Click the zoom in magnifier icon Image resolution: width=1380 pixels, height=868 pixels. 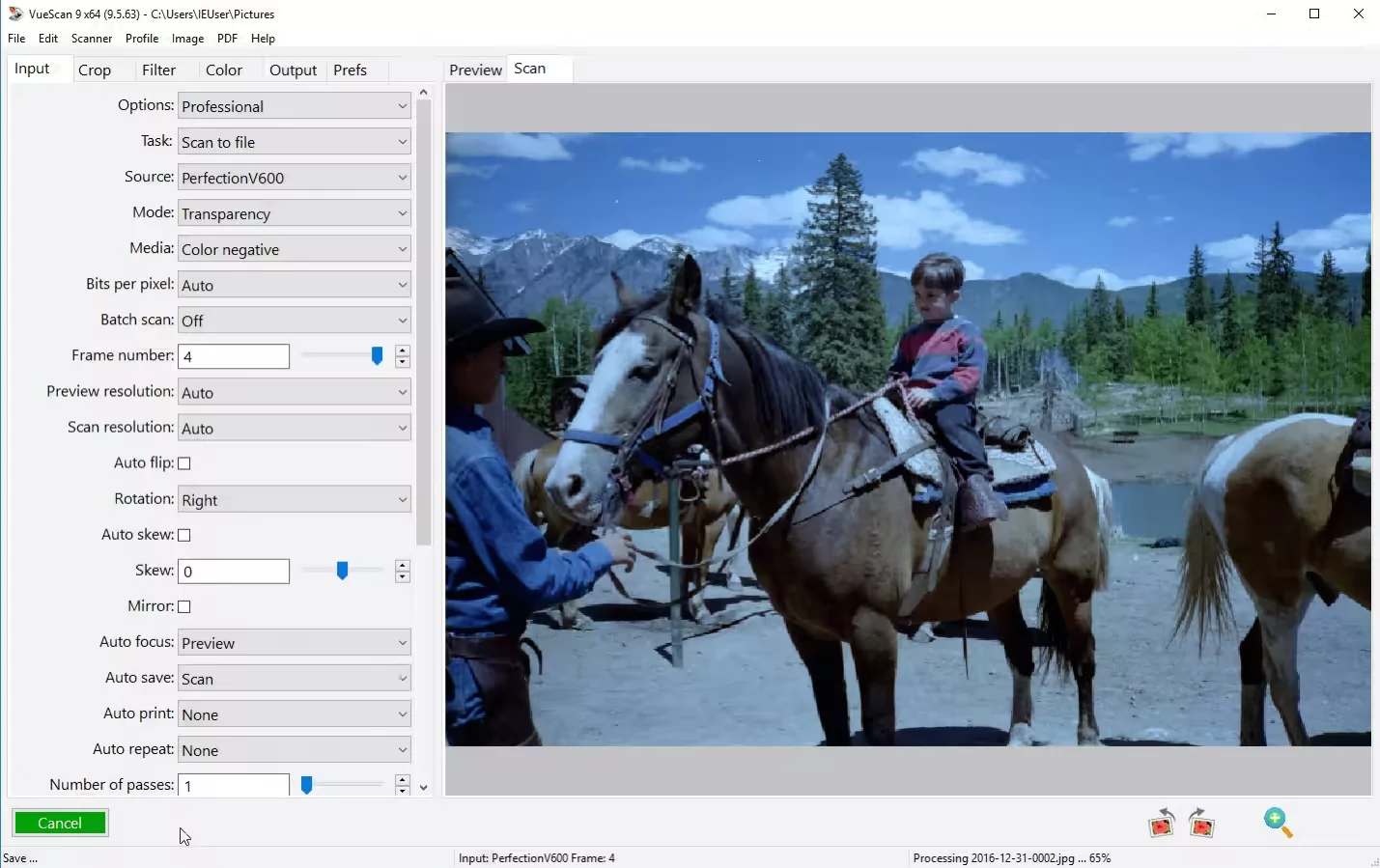point(1277,823)
